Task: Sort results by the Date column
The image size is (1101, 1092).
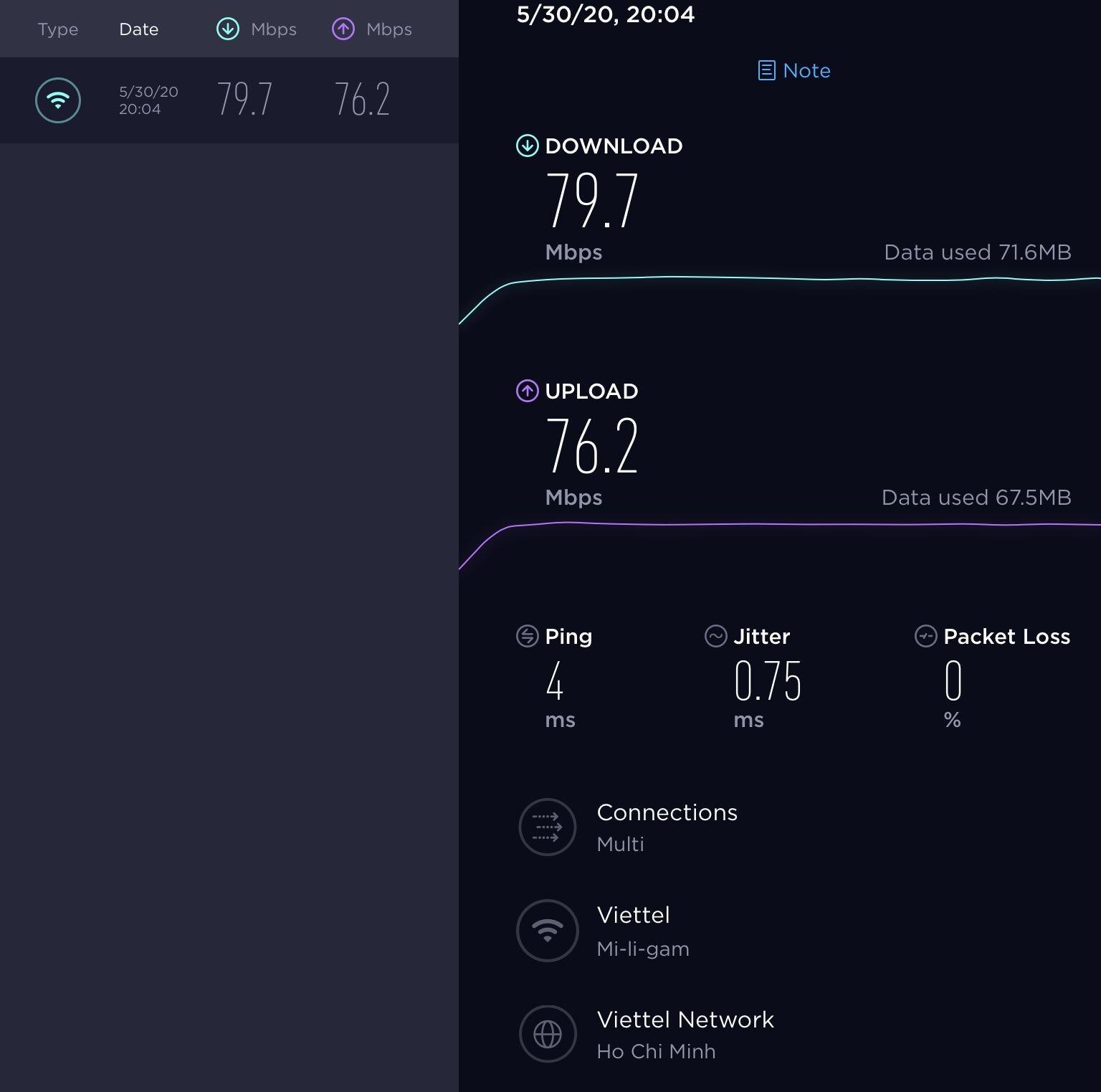Action: tap(139, 29)
